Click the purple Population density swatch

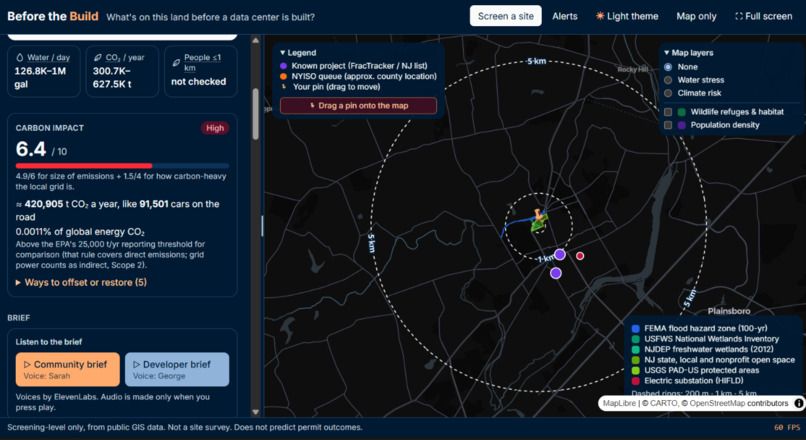[682, 125]
